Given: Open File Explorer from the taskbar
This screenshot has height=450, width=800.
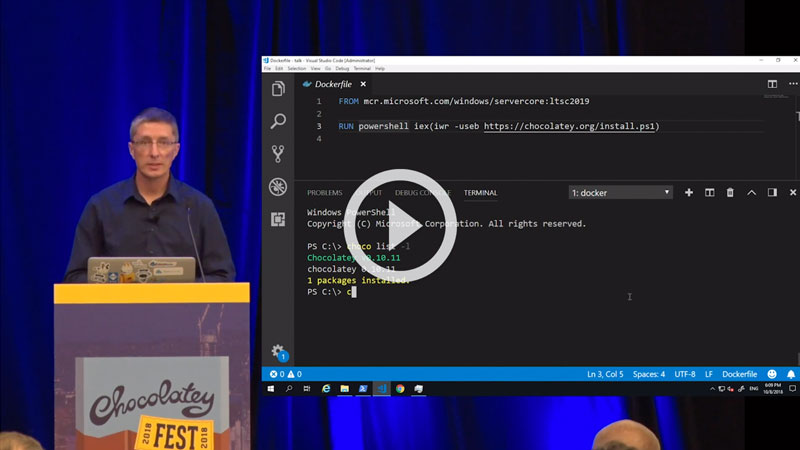Looking at the screenshot, I should [x=344, y=389].
